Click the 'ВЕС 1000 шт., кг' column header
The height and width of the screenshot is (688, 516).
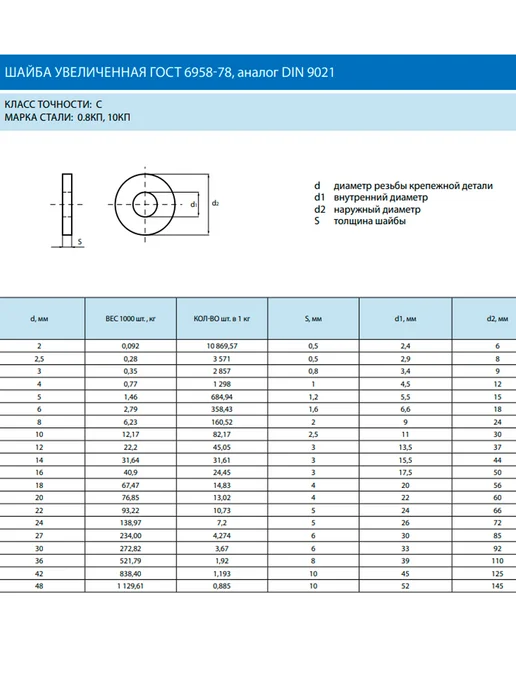(x=130, y=319)
